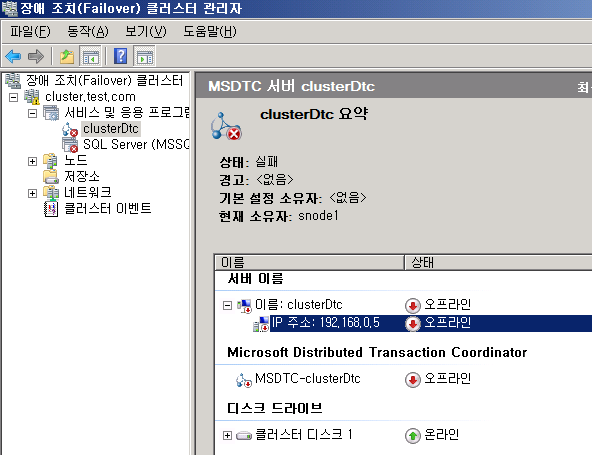Select the 클러스터 이벤트 tree item
Image resolution: width=592 pixels, height=455 pixels.
pos(107,208)
